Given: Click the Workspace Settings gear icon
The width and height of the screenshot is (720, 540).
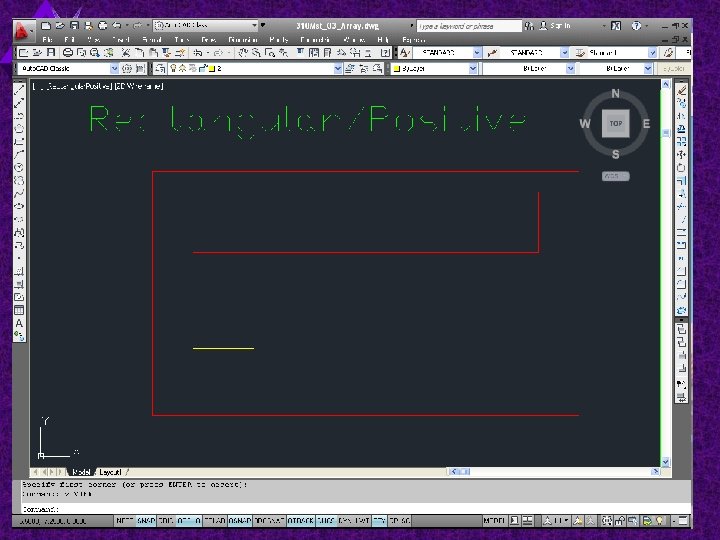Looking at the screenshot, I should 127,68.
